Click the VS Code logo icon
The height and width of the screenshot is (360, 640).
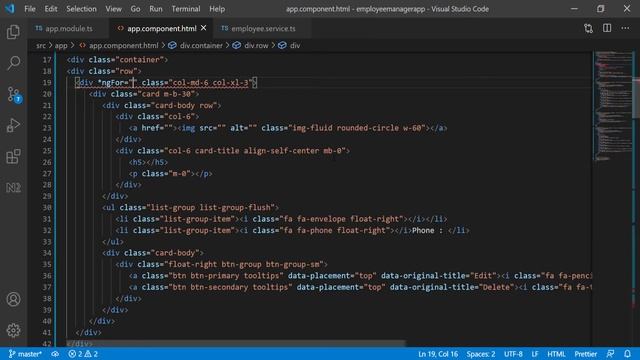point(10,9)
